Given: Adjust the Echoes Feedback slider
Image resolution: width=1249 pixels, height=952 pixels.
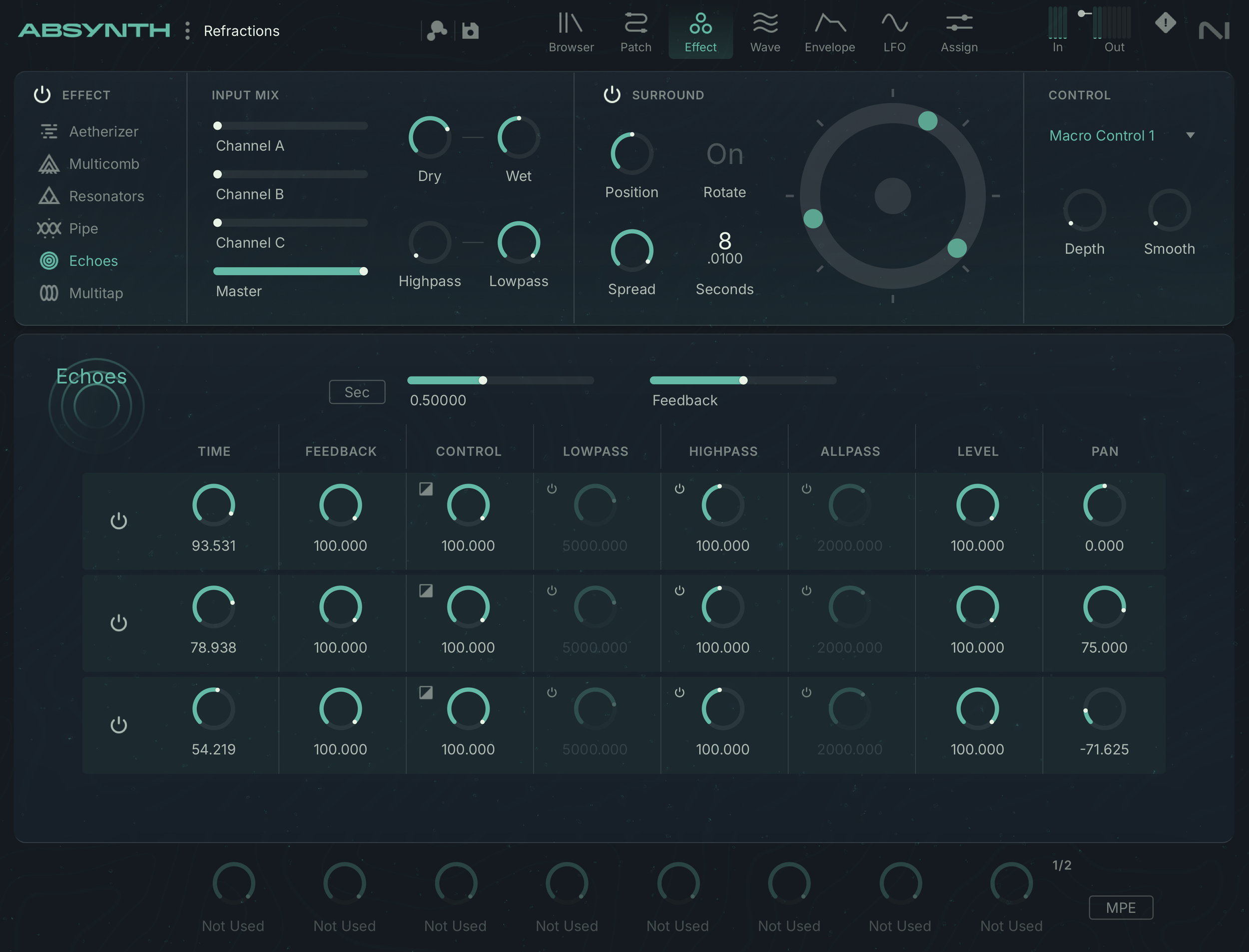Looking at the screenshot, I should 742,380.
